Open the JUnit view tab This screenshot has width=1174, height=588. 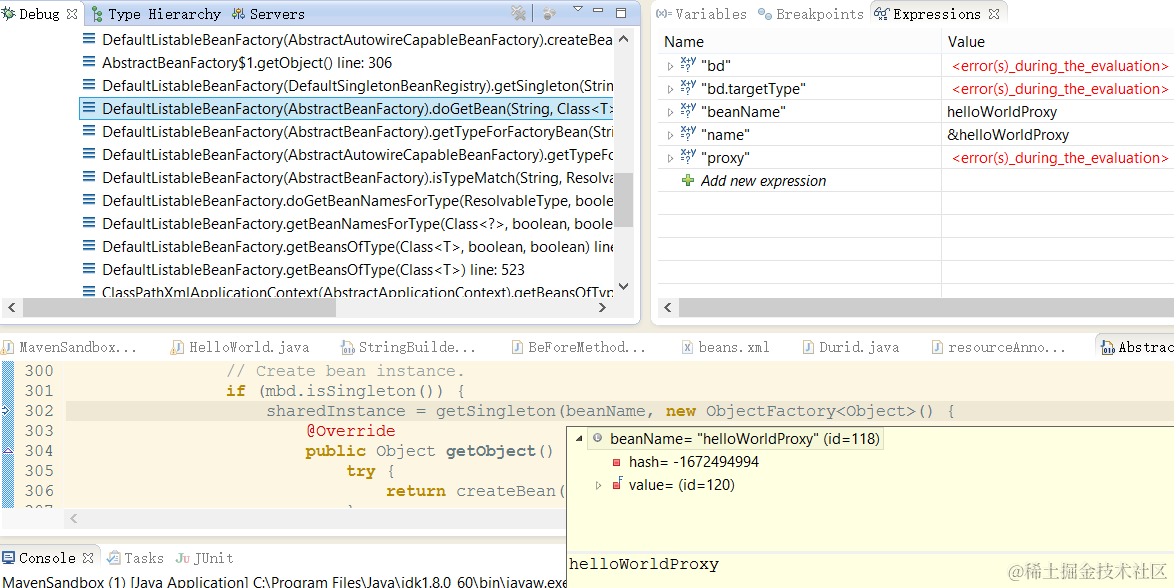pos(204,558)
